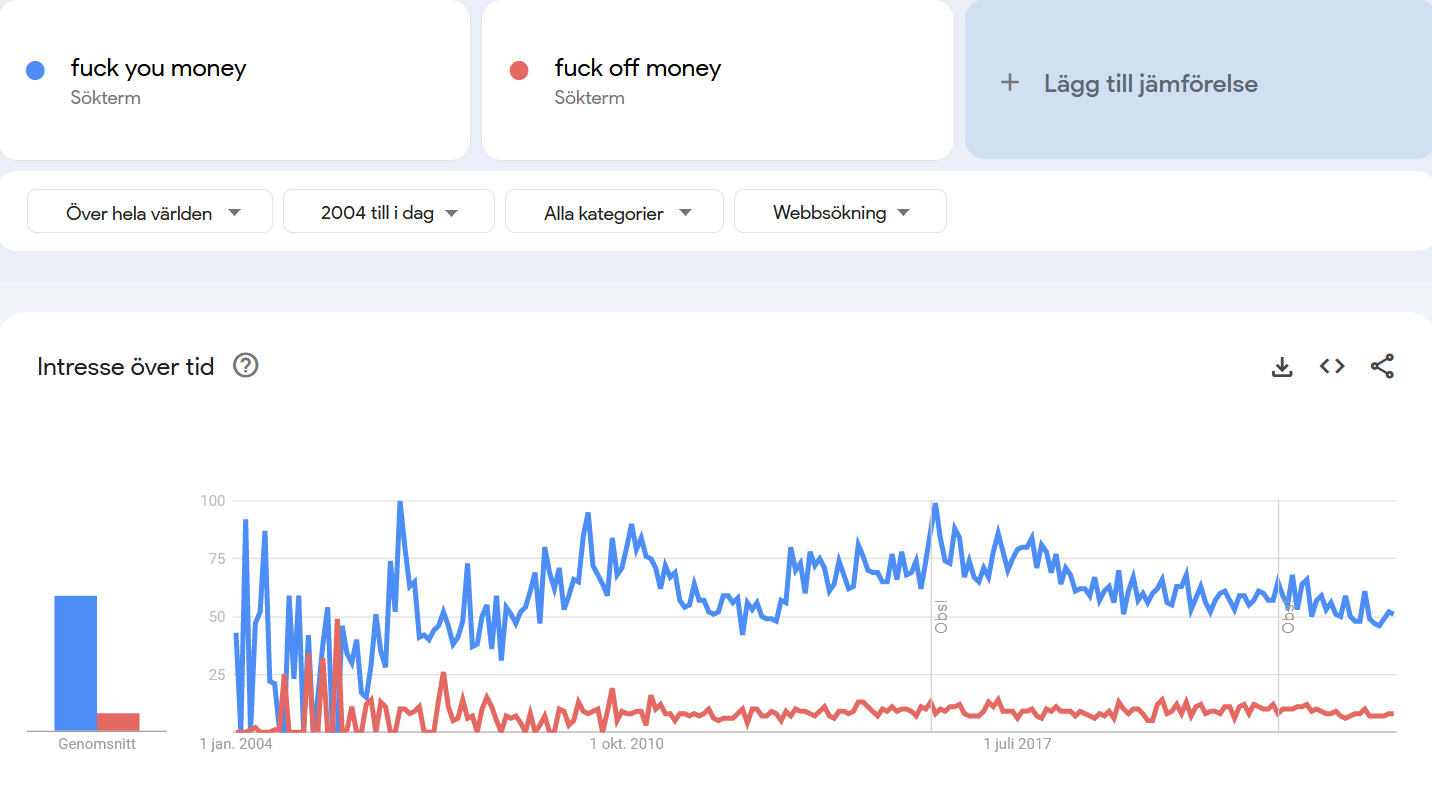Open the Alla kategorier dropdown
The image size is (1432, 791).
(614, 212)
